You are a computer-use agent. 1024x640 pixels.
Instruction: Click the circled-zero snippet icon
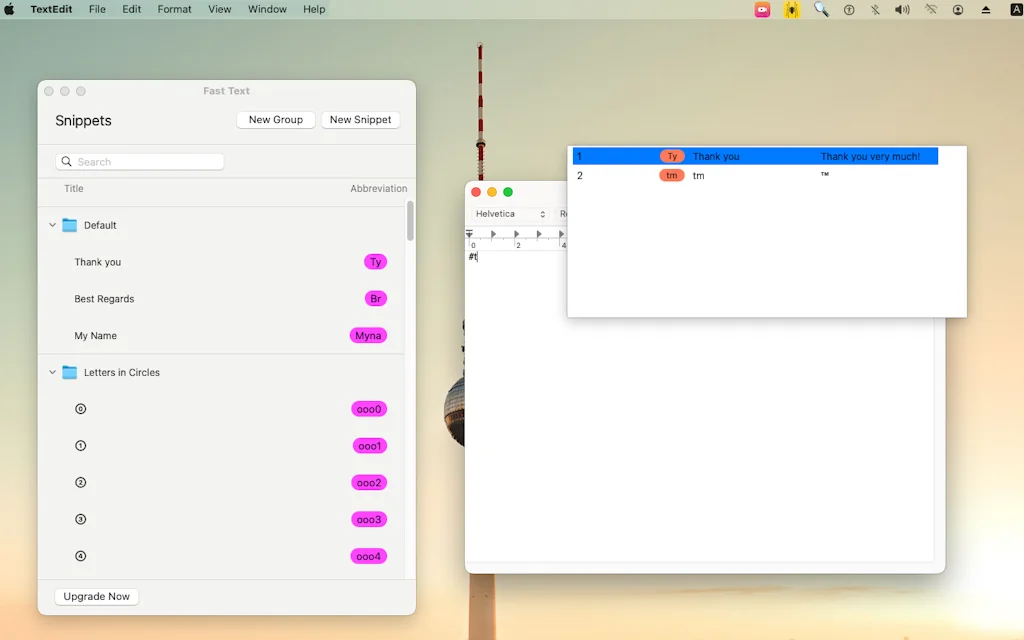coord(80,409)
